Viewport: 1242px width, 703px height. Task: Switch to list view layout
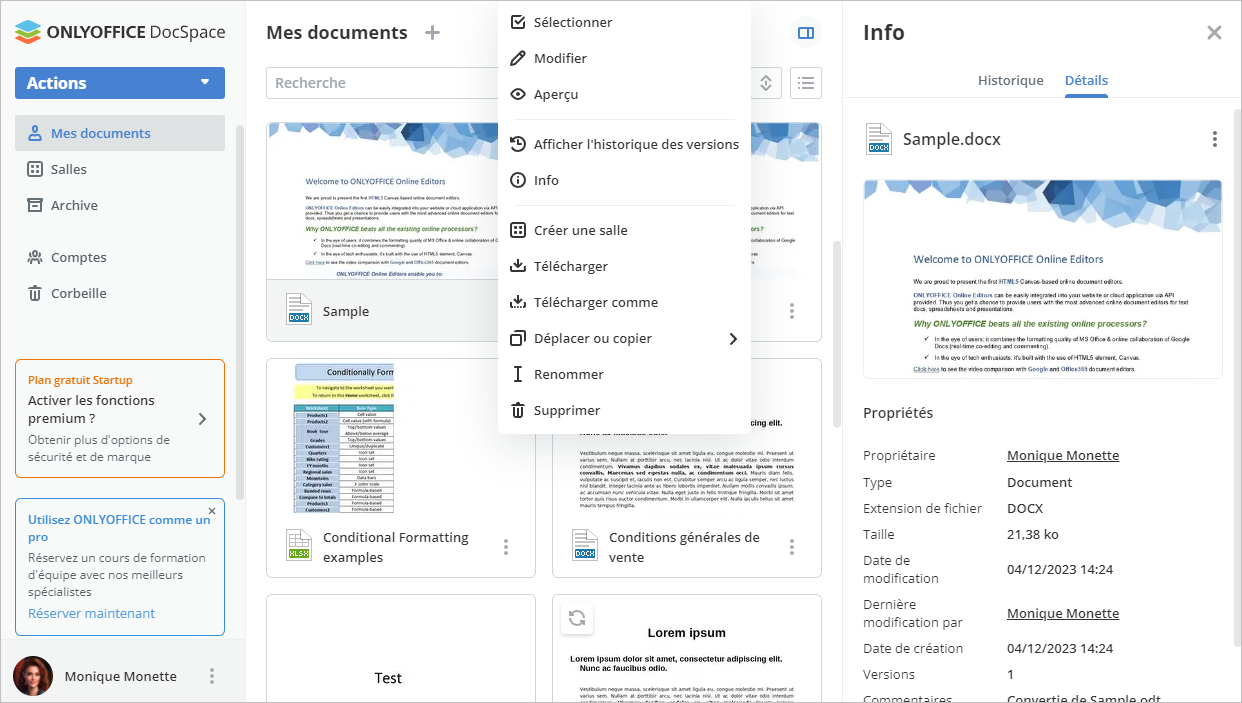point(806,83)
